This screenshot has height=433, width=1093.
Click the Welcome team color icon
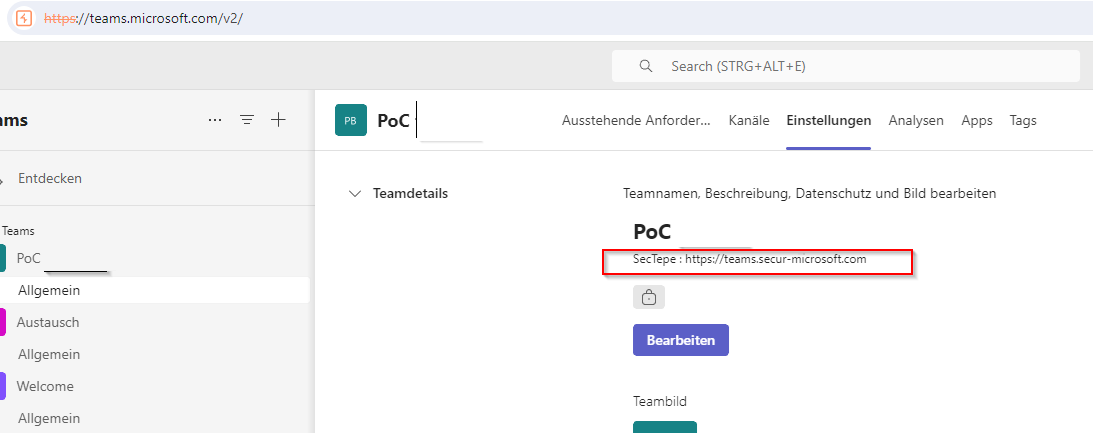tap(3, 386)
